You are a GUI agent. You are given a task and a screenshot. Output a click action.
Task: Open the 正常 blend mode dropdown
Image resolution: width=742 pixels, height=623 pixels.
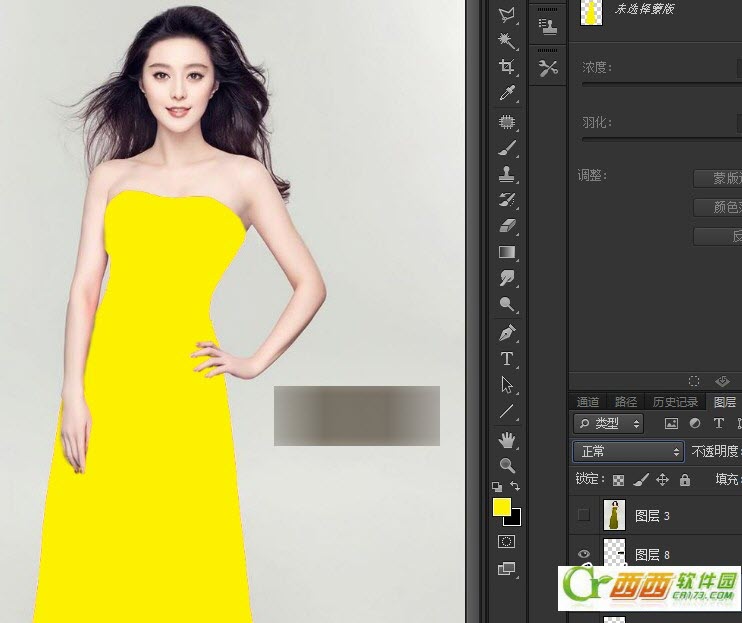point(627,452)
